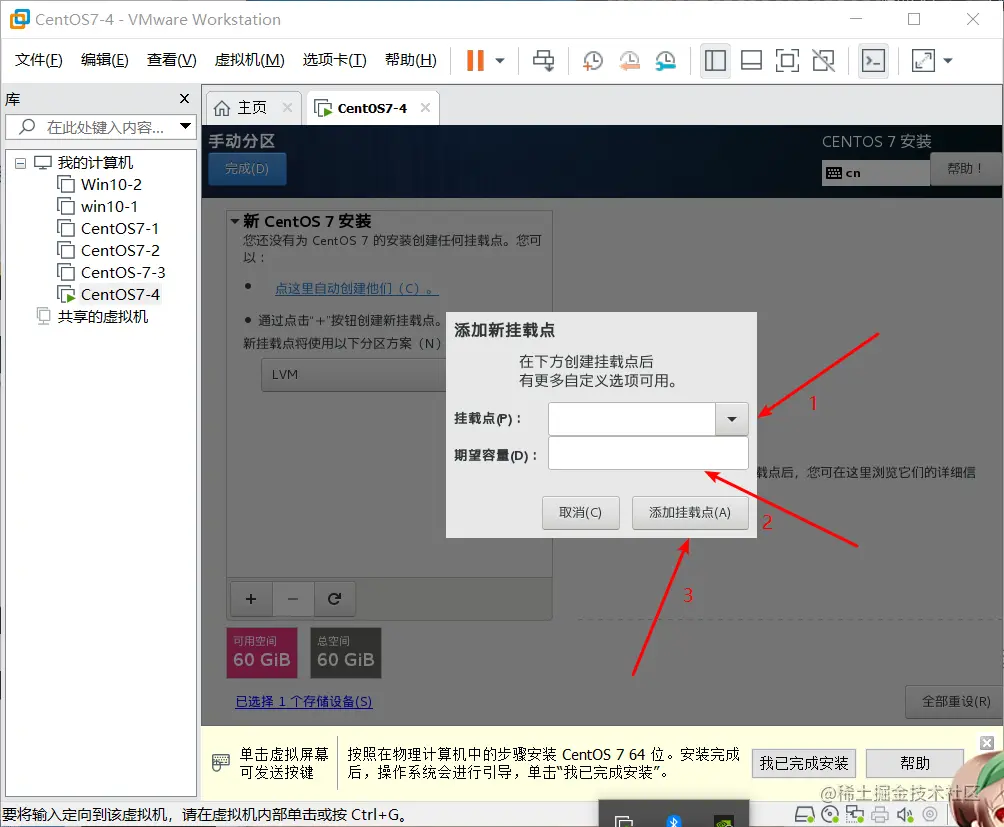Click the refresh reload storage button
The width and height of the screenshot is (1004, 827).
[334, 598]
